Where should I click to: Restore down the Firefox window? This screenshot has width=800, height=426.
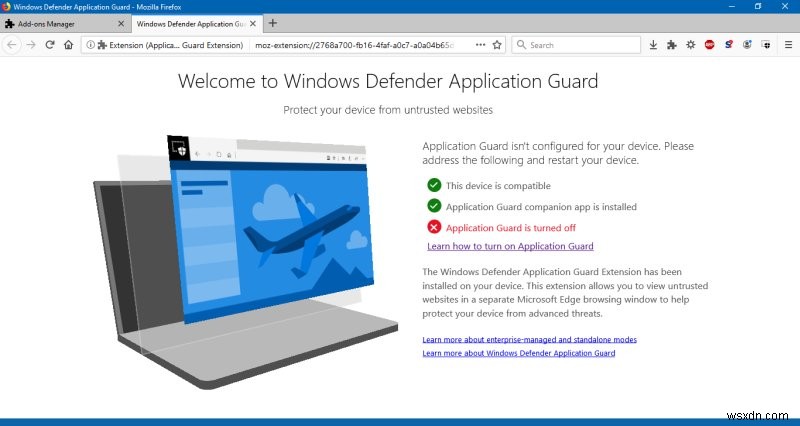[x=758, y=7]
